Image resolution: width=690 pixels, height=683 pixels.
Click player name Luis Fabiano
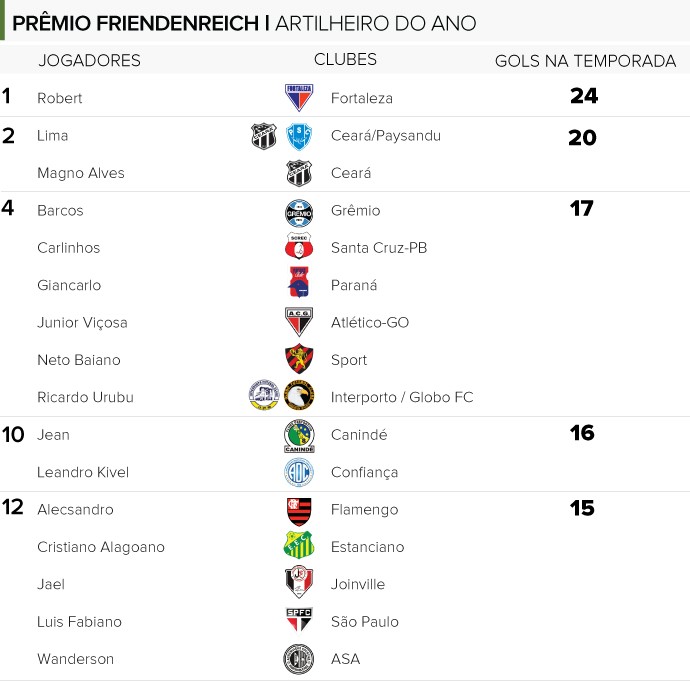79,621
